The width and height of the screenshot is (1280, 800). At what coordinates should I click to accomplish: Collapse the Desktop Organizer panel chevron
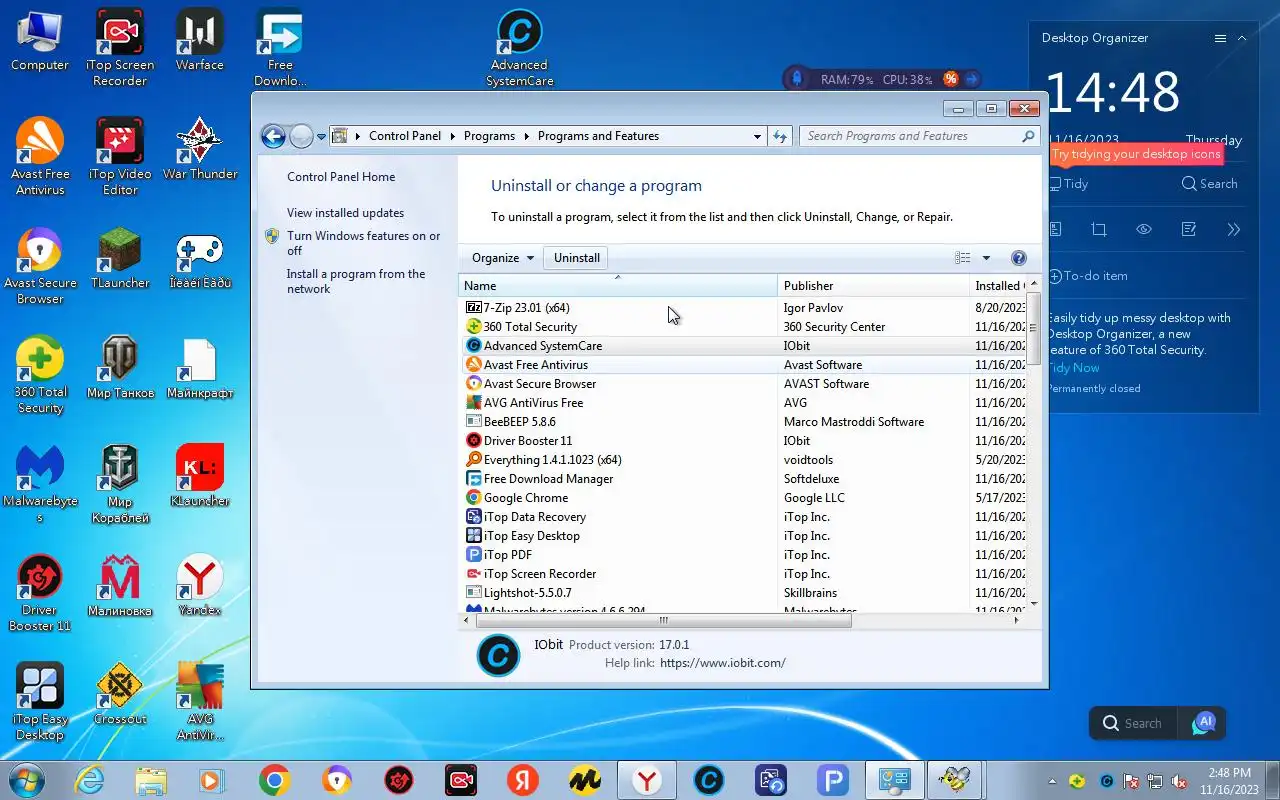(1242, 38)
